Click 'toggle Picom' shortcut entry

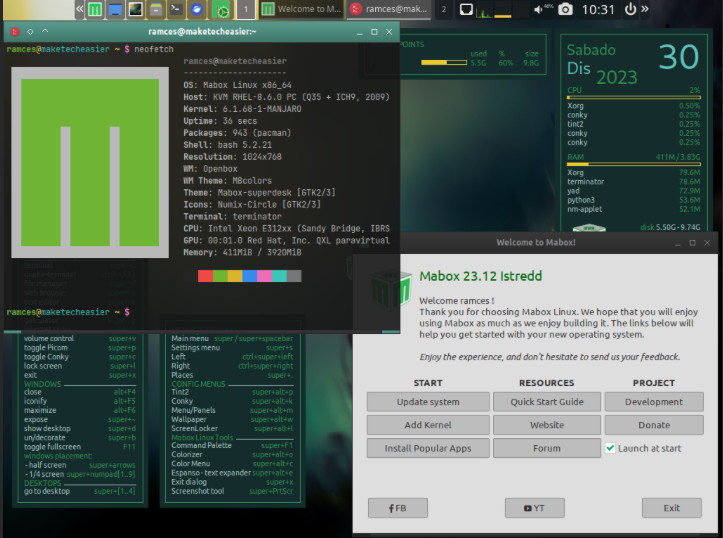80,348
